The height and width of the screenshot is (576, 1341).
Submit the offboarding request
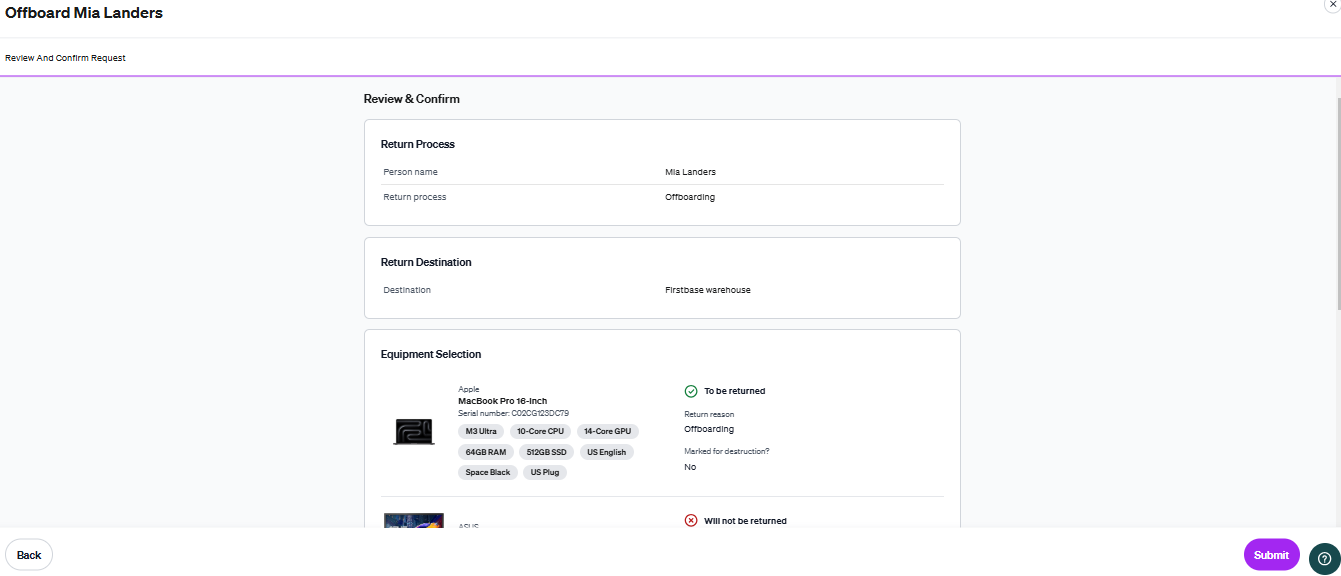click(1271, 555)
